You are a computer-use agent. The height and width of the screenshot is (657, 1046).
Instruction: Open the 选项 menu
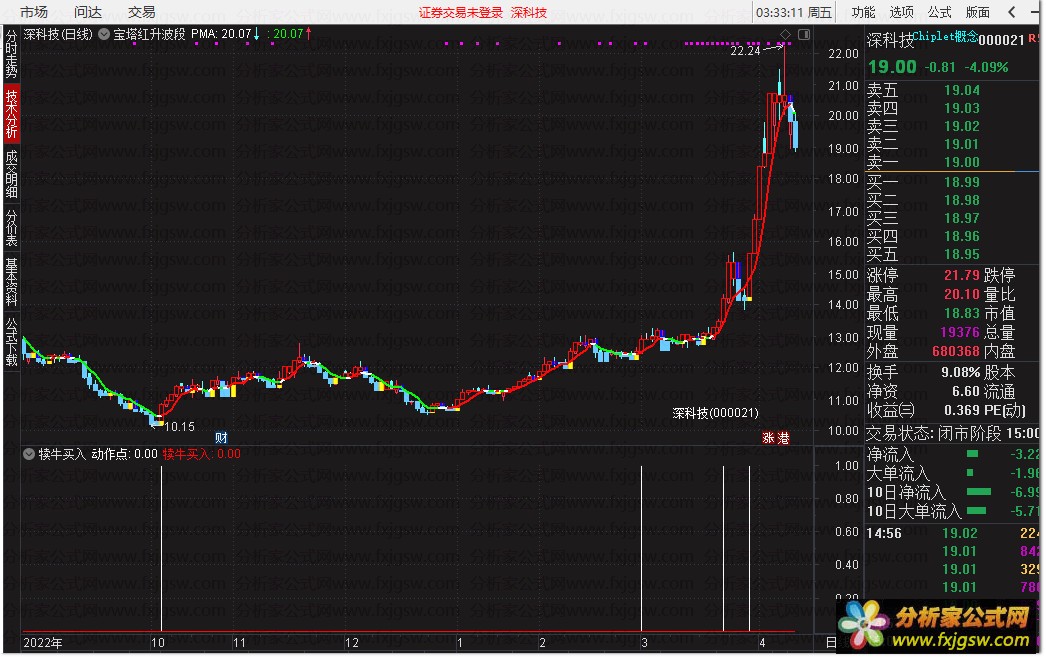click(x=901, y=12)
